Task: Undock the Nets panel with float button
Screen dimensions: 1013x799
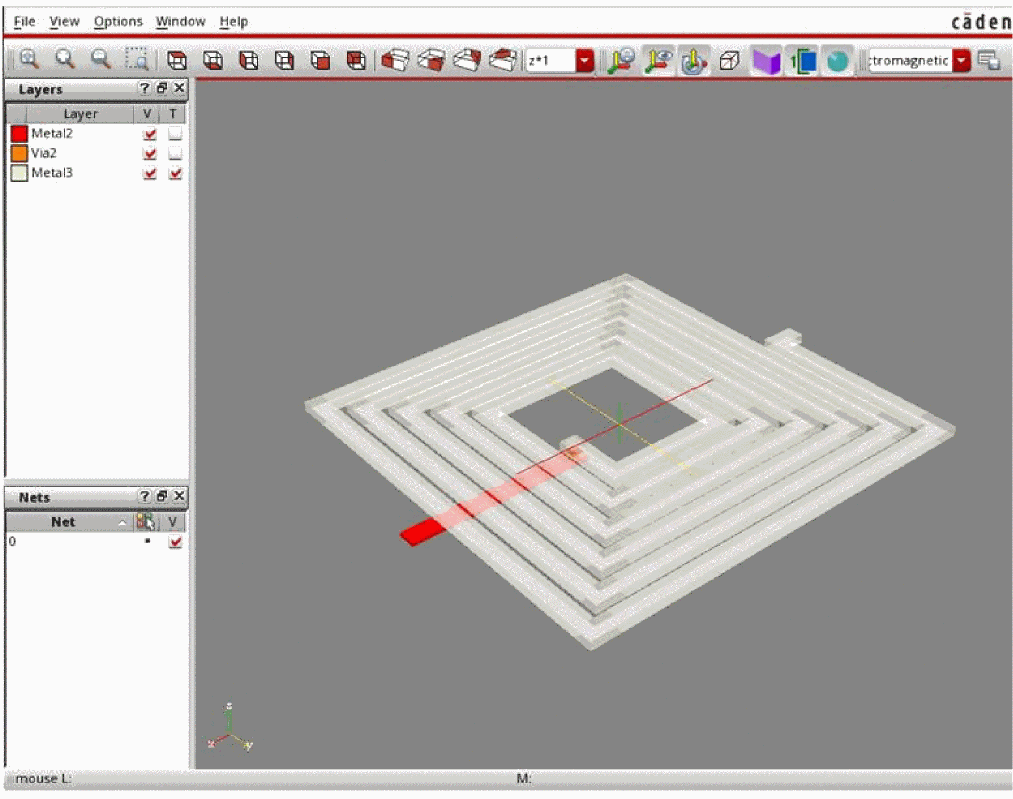Action: point(162,497)
